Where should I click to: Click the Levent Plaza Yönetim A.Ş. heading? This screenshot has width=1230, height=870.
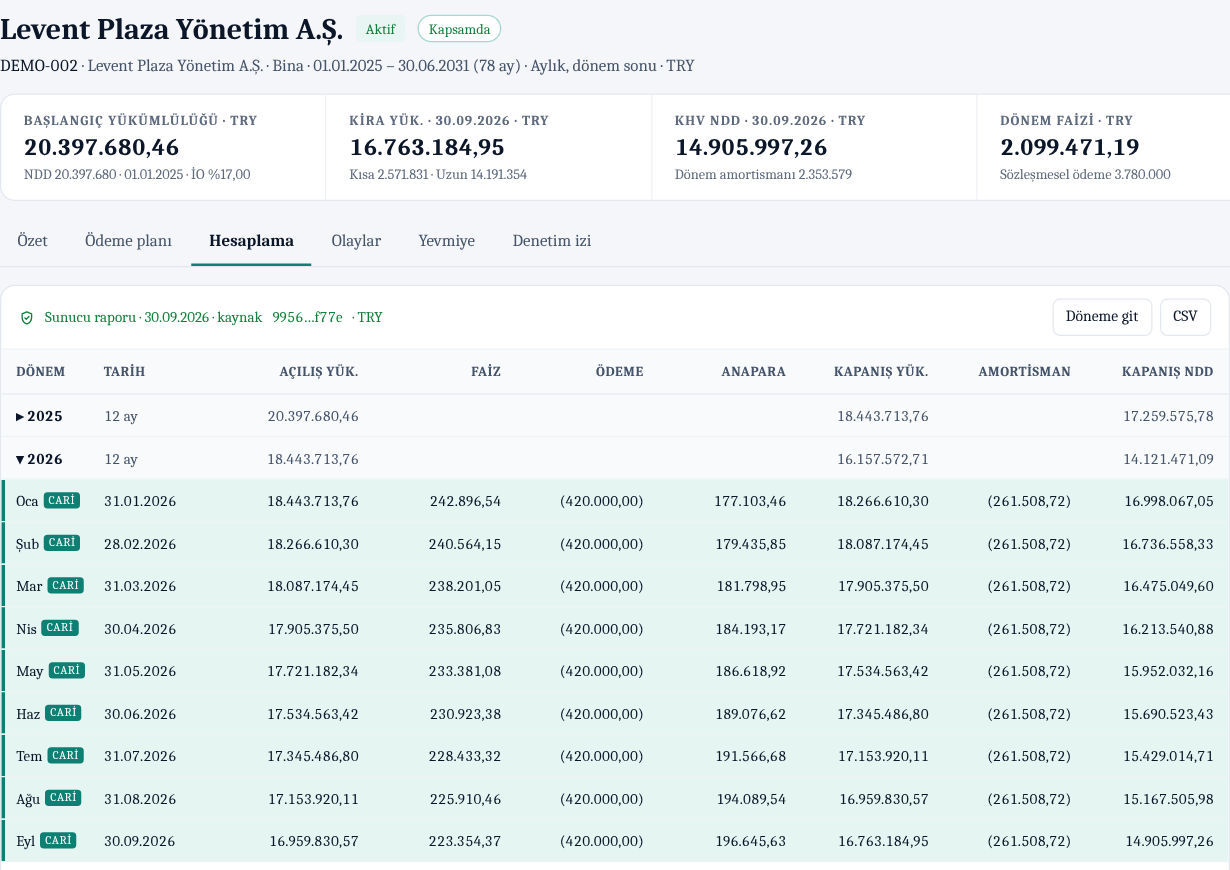(x=171, y=29)
